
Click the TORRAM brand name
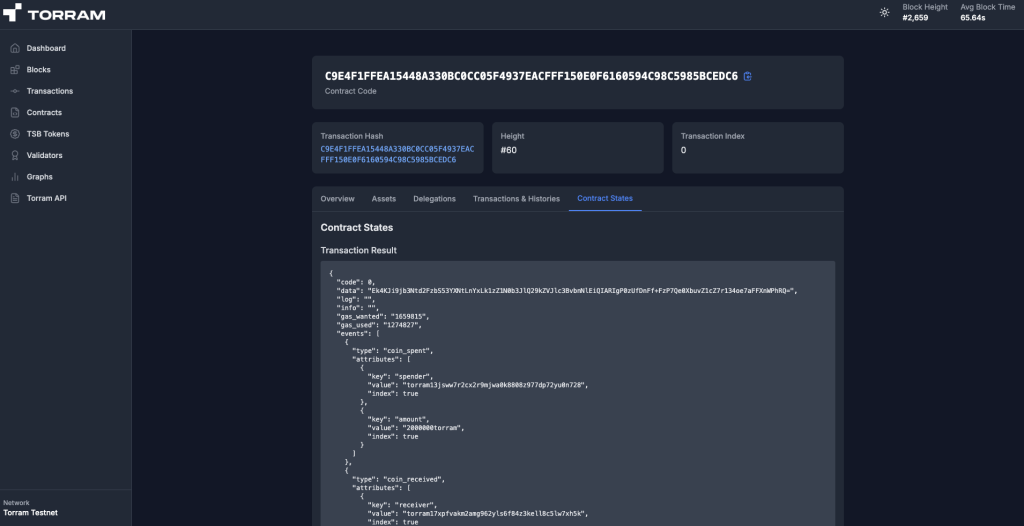tap(66, 15)
